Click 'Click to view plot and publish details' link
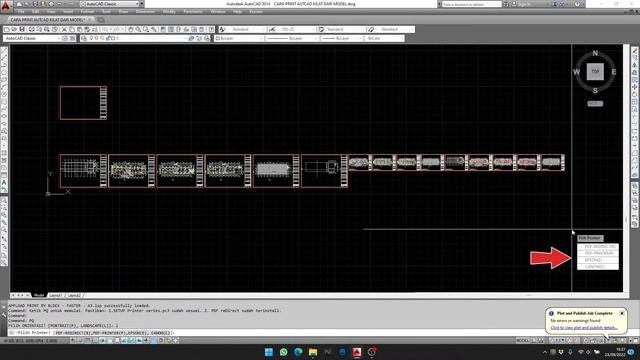Viewport: 640px width, 360px height. pyautogui.click(x=584, y=328)
